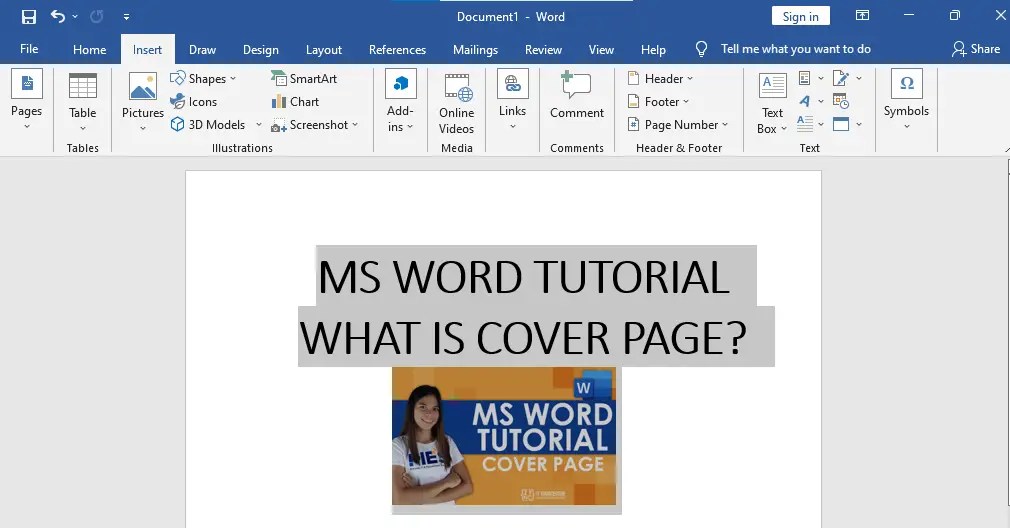This screenshot has width=1010, height=528.
Task: Click the Undo arrow icon
Action: click(x=58, y=16)
